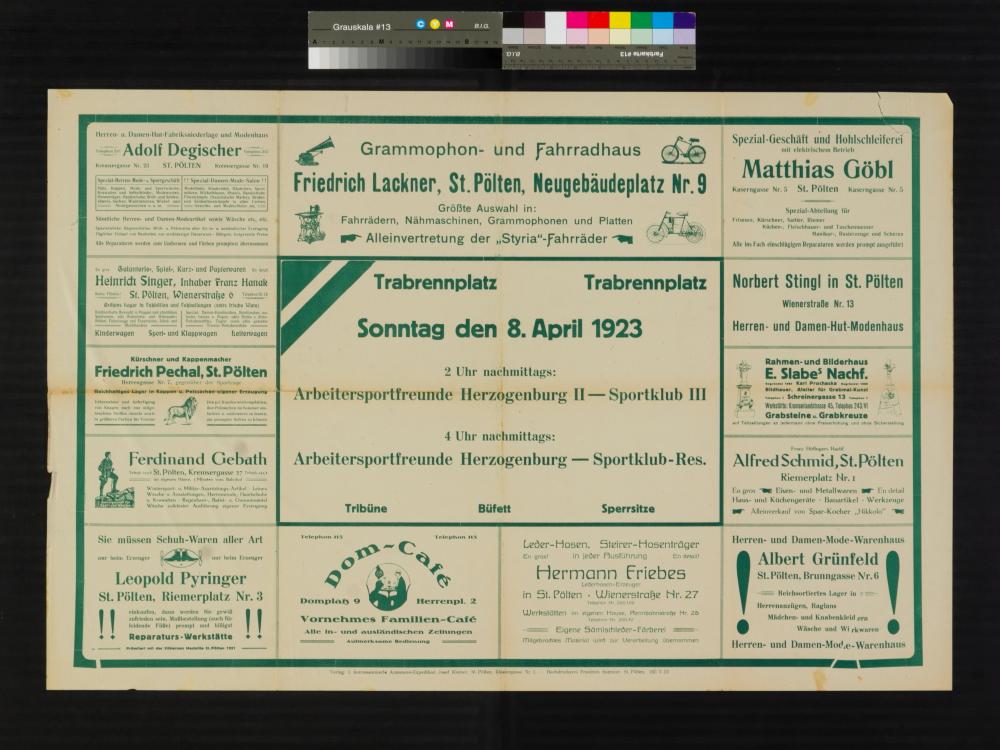Click the 'Matthias Göbl' name heading

tap(817, 168)
